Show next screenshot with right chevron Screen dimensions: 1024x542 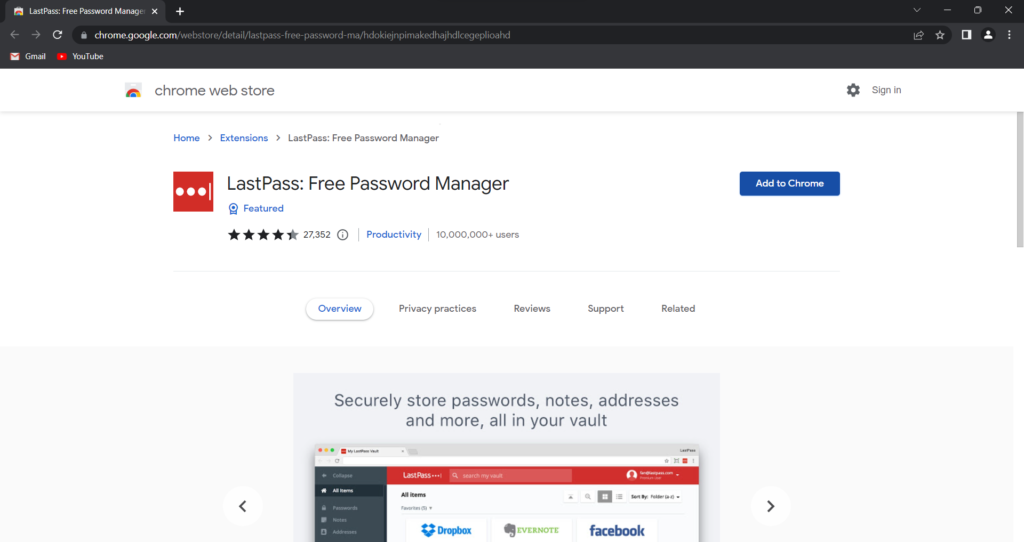[x=770, y=506]
